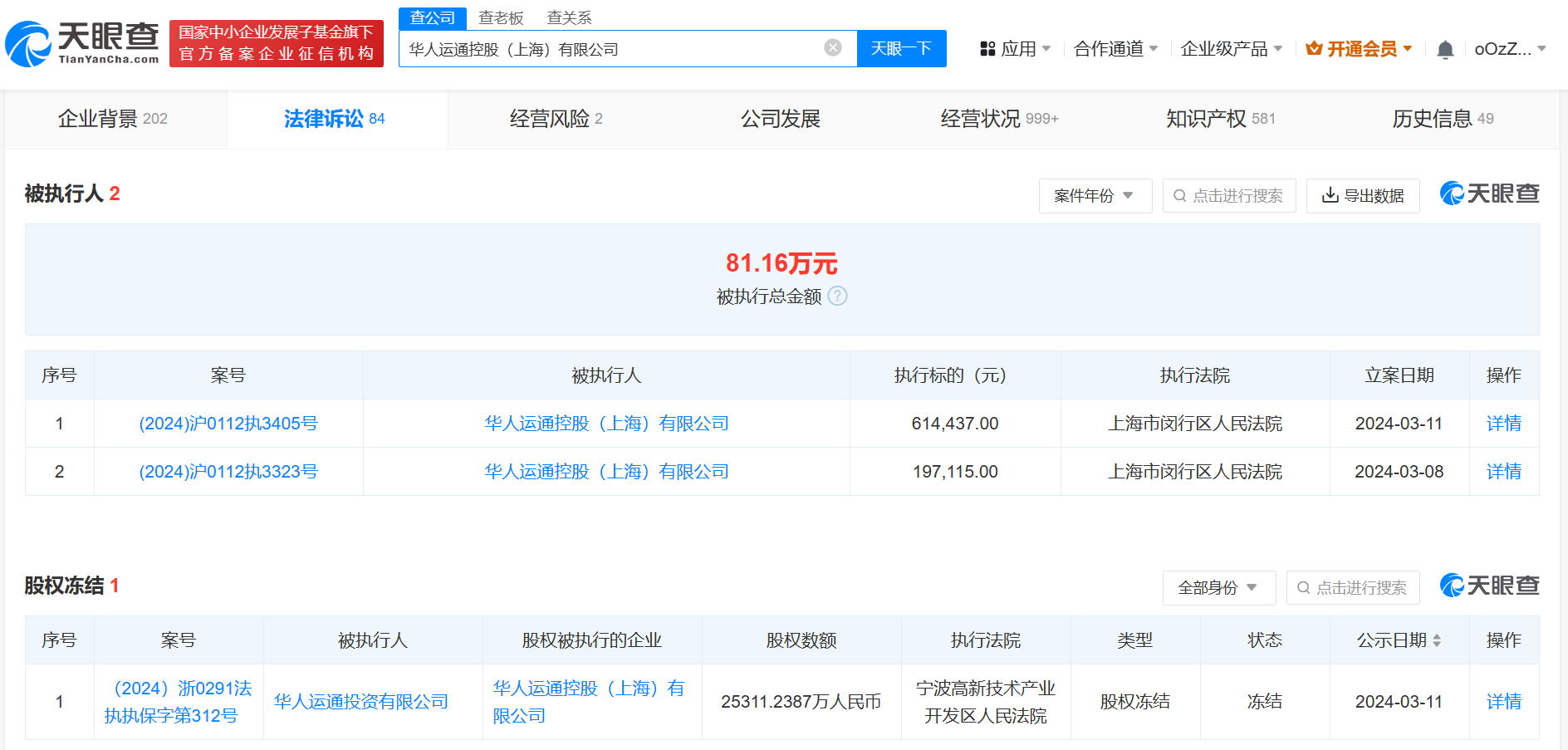
Task: Switch to the 经营风险 tab
Action: 556,119
